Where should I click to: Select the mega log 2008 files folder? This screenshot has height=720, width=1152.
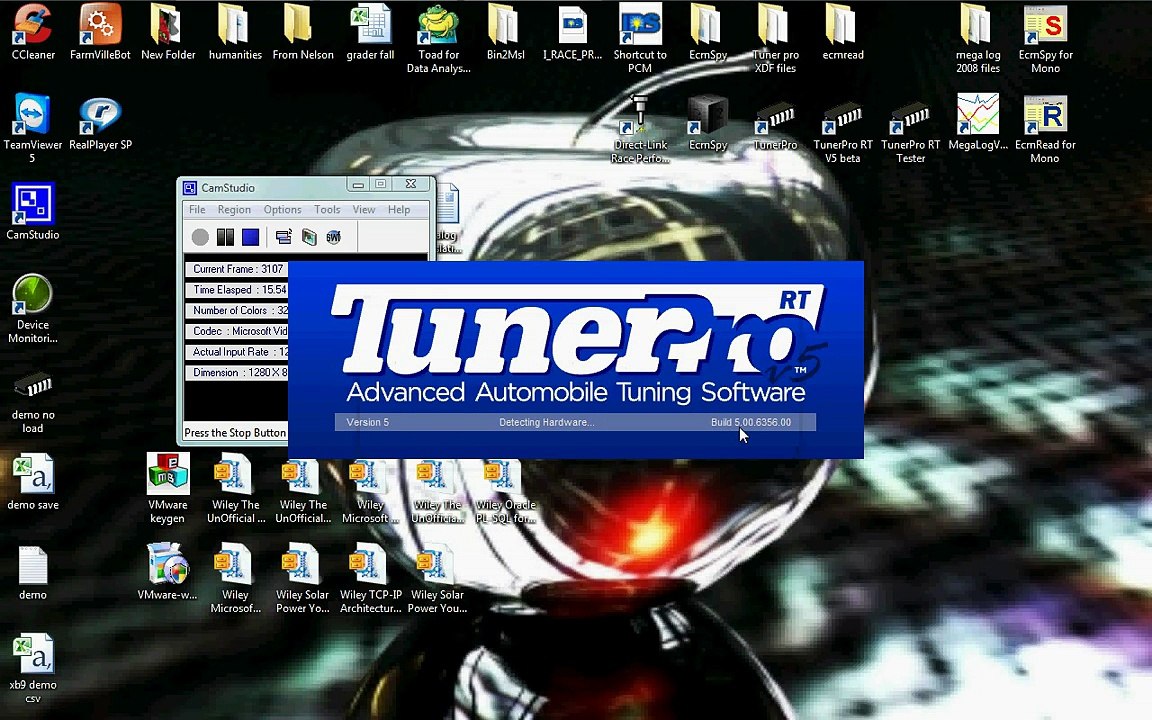(x=978, y=39)
